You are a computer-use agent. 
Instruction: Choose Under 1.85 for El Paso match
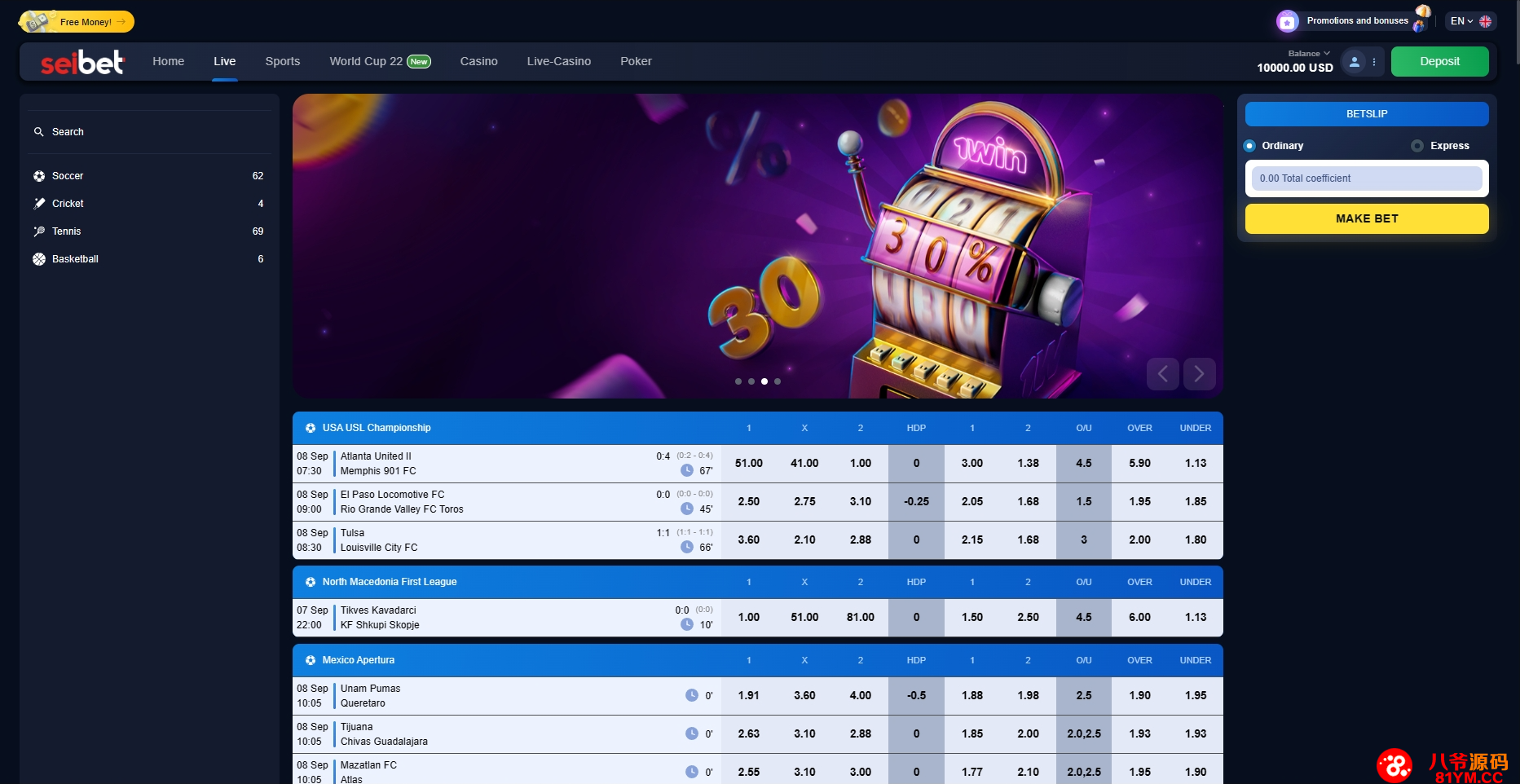[x=1196, y=502]
